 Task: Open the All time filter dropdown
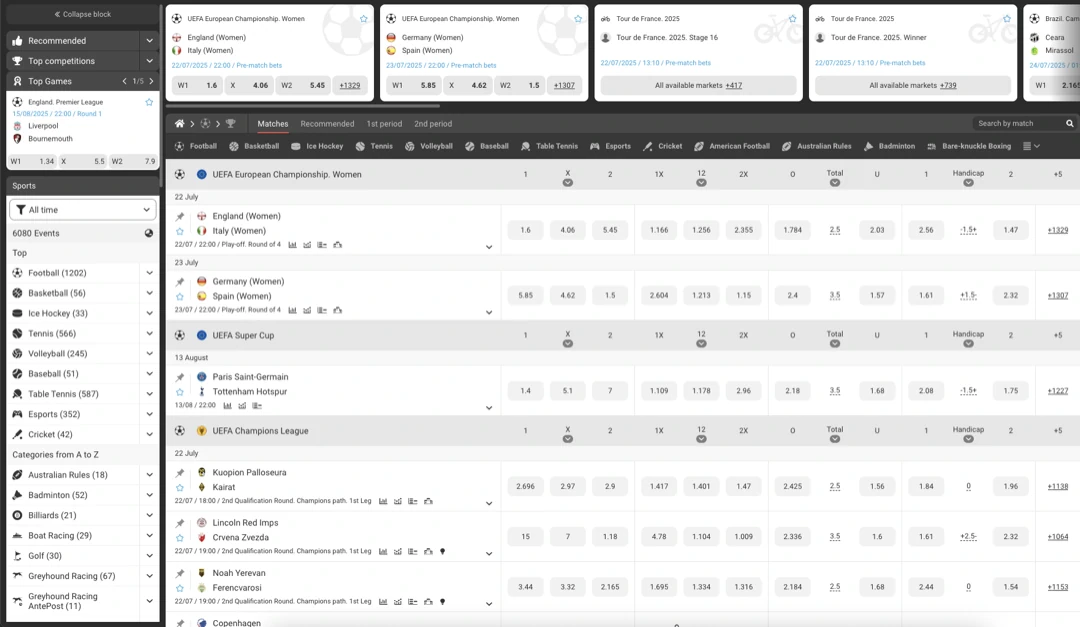[x=83, y=209]
